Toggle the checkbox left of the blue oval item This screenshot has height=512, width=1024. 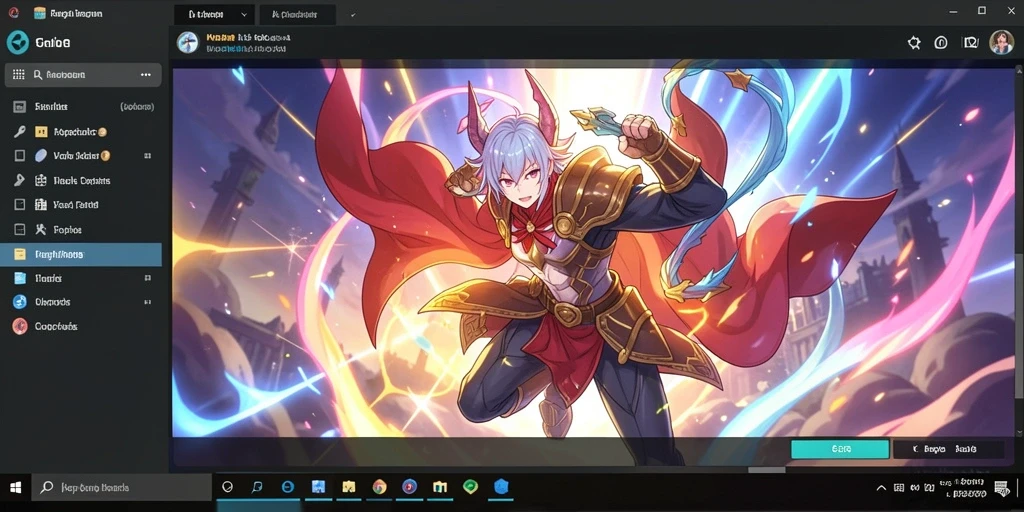tap(20, 155)
